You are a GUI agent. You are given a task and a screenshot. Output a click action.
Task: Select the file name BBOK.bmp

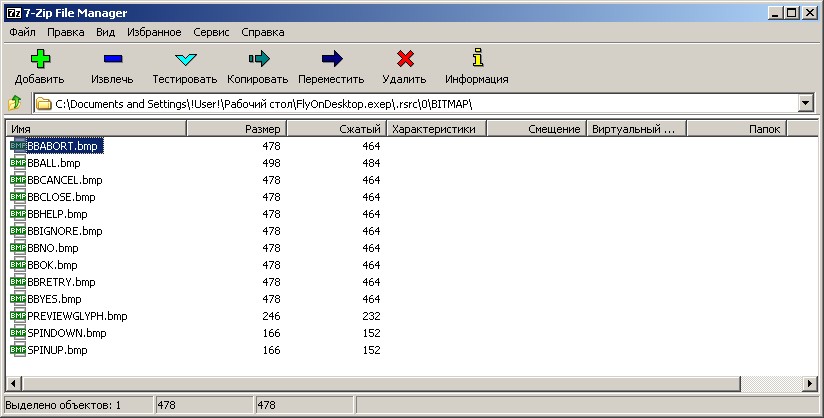click(52, 265)
